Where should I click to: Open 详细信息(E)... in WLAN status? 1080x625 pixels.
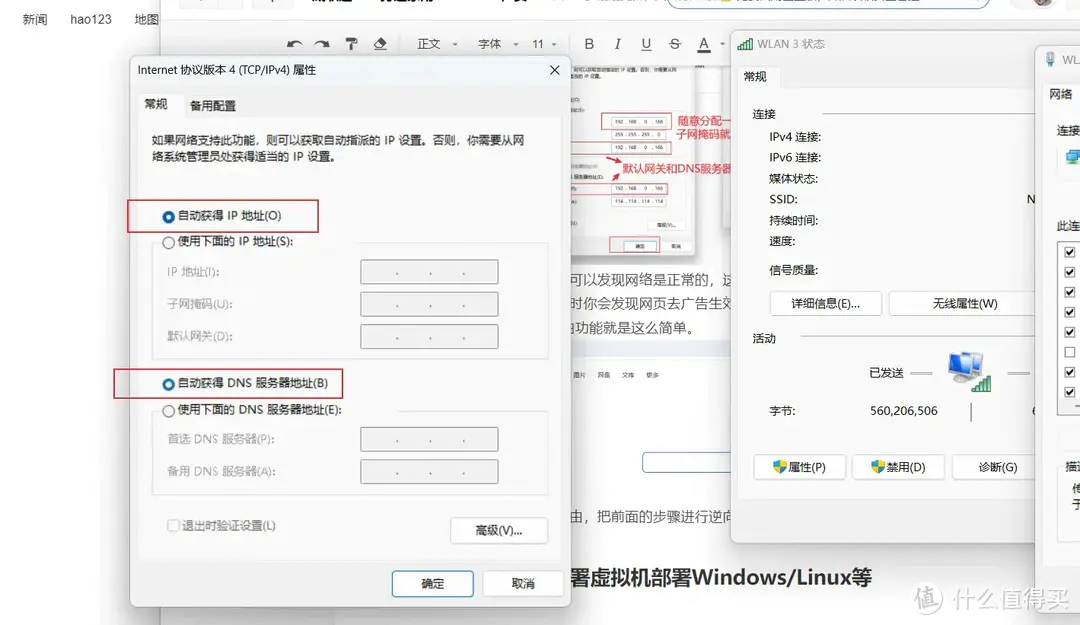pos(825,304)
